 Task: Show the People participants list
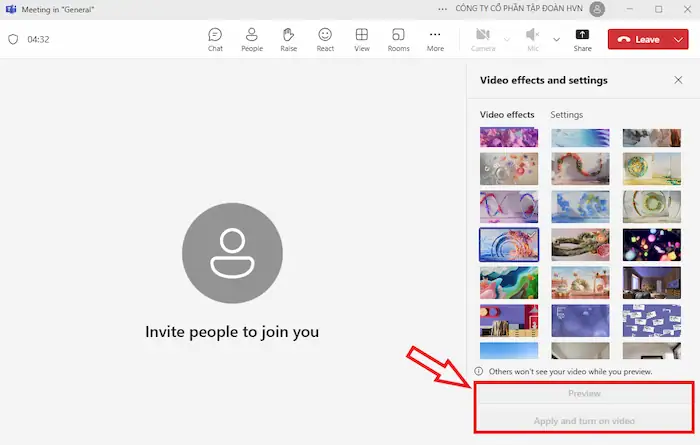tap(252, 39)
